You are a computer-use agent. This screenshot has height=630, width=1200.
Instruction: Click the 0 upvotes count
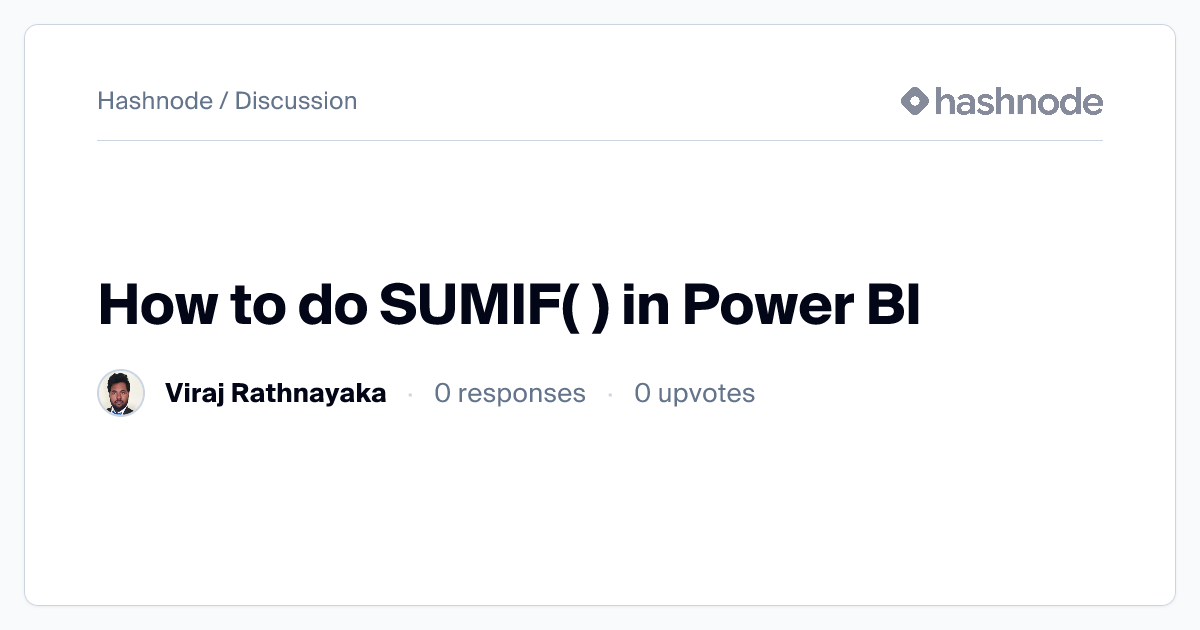pyautogui.click(x=694, y=393)
